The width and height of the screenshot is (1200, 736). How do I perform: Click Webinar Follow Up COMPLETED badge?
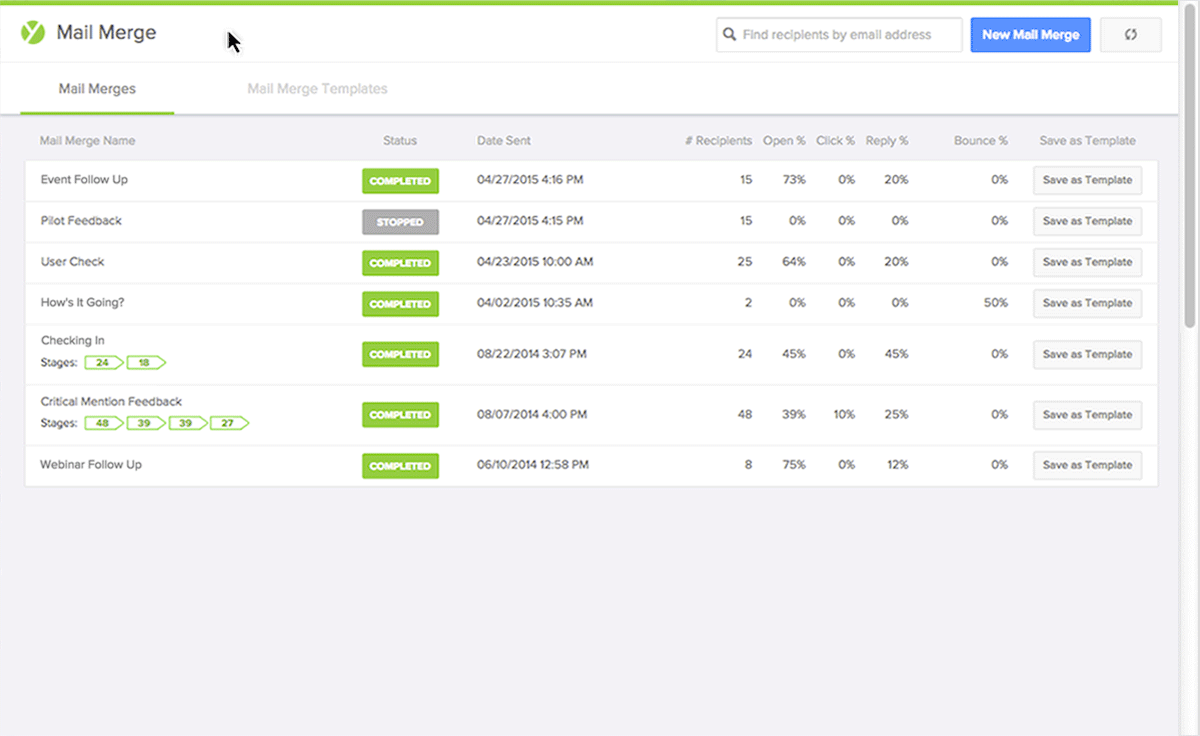tap(400, 466)
